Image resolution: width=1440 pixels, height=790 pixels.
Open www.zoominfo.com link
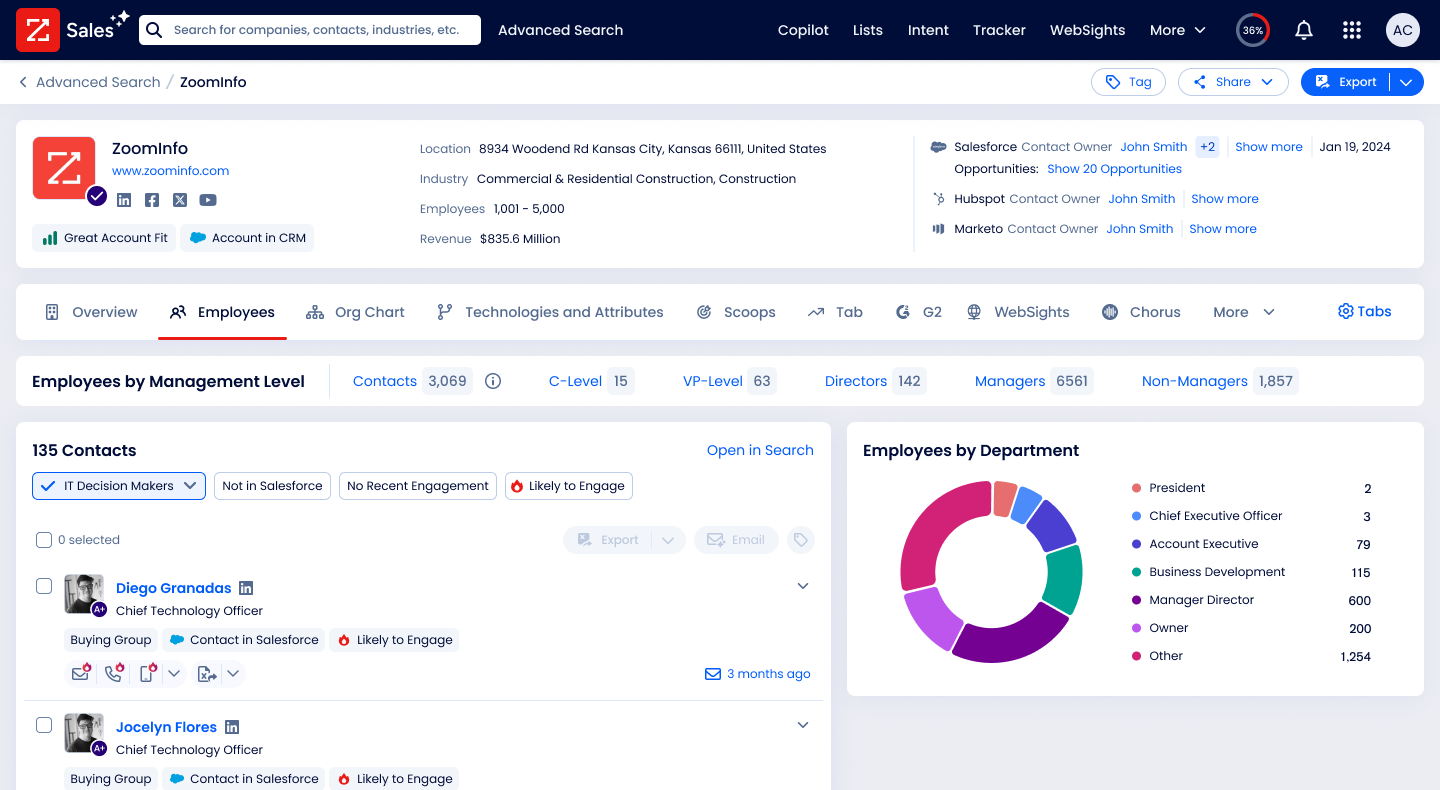[x=171, y=171]
